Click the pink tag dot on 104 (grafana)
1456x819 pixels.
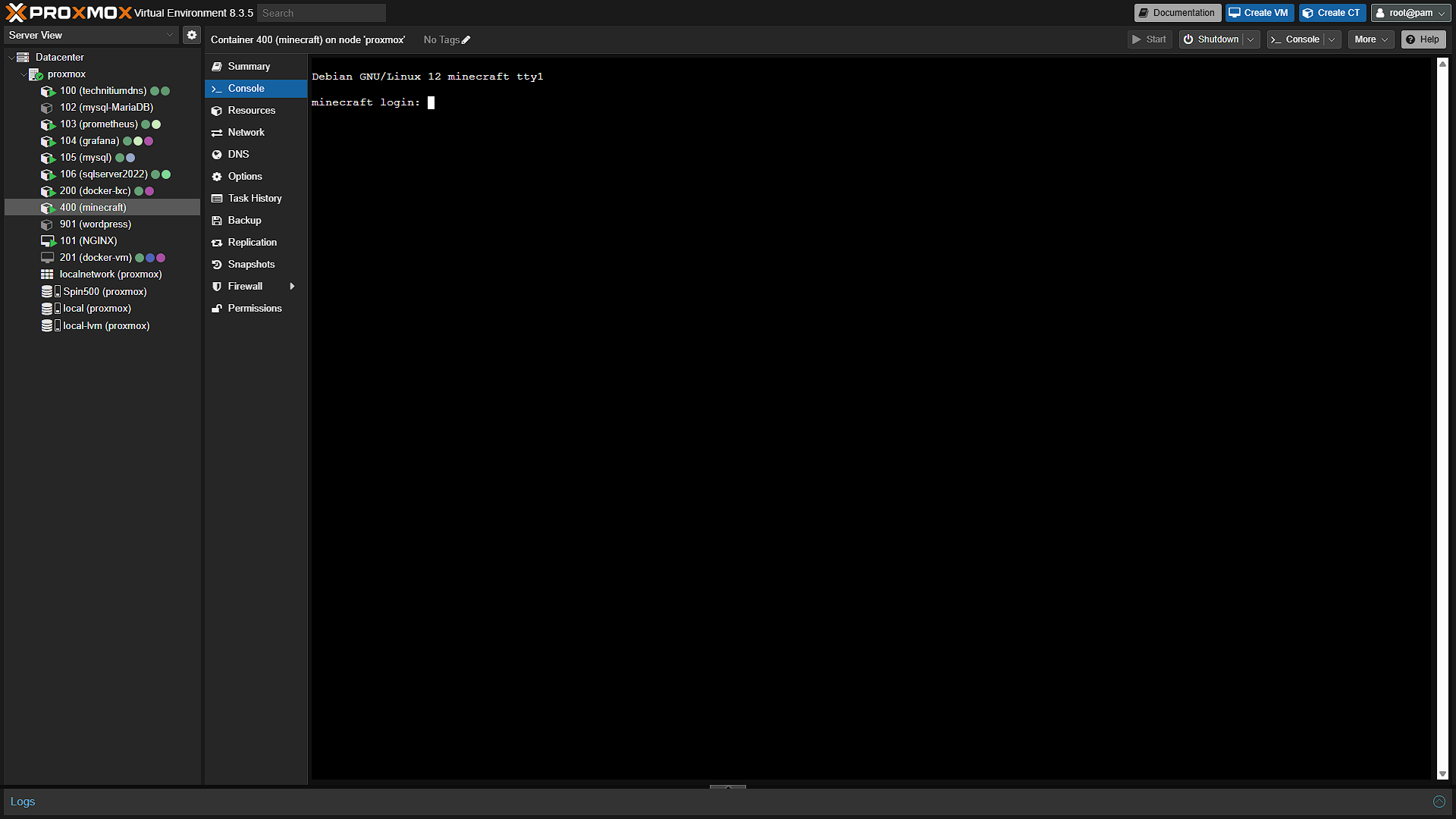(x=149, y=141)
